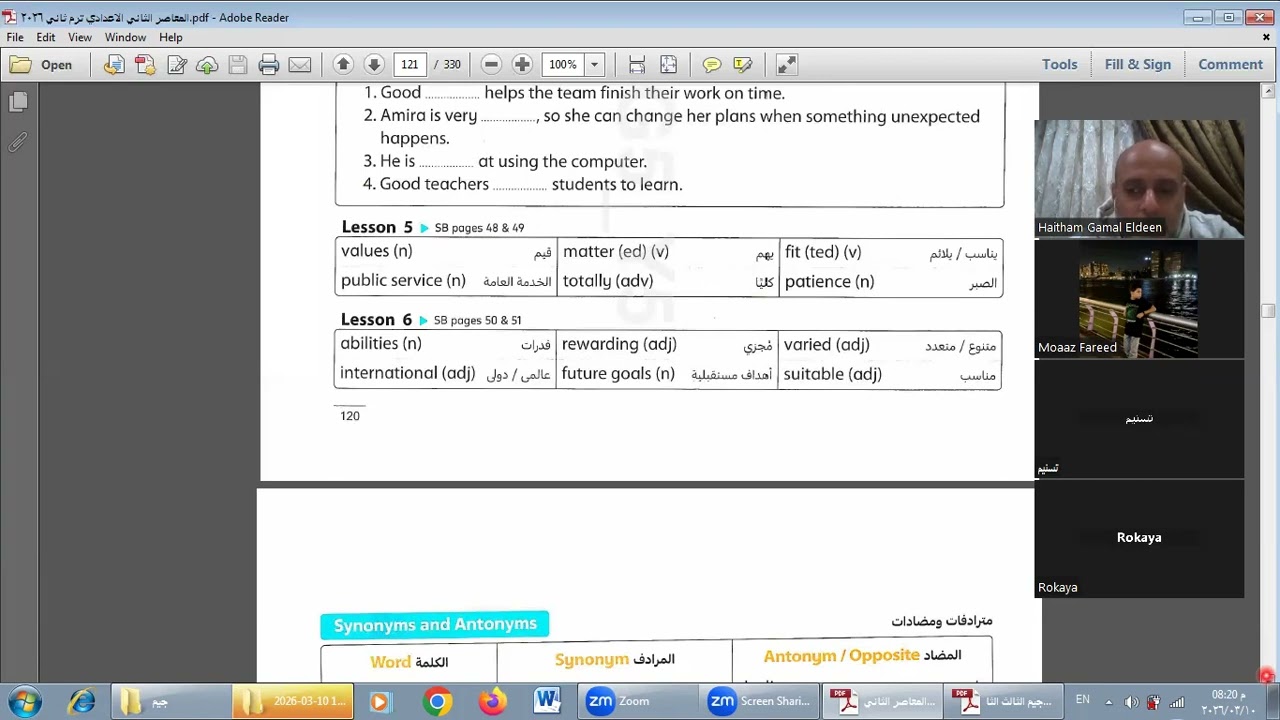
Task: Add a sticky note comment
Action: (712, 65)
